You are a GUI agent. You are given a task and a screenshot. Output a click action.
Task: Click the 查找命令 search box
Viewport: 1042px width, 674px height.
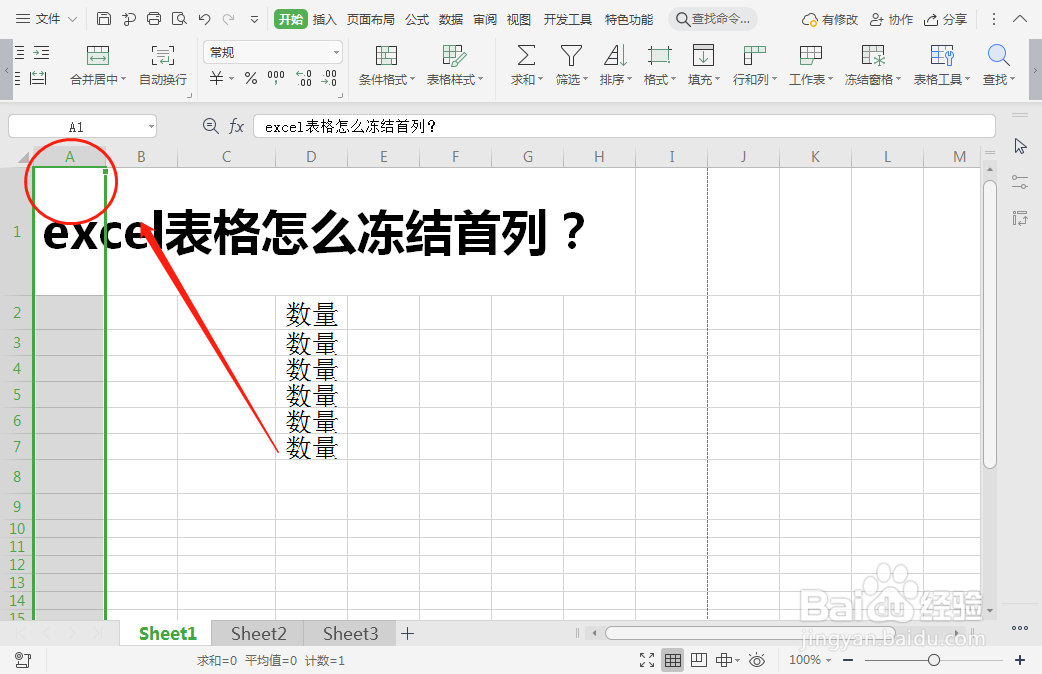[x=712, y=19]
